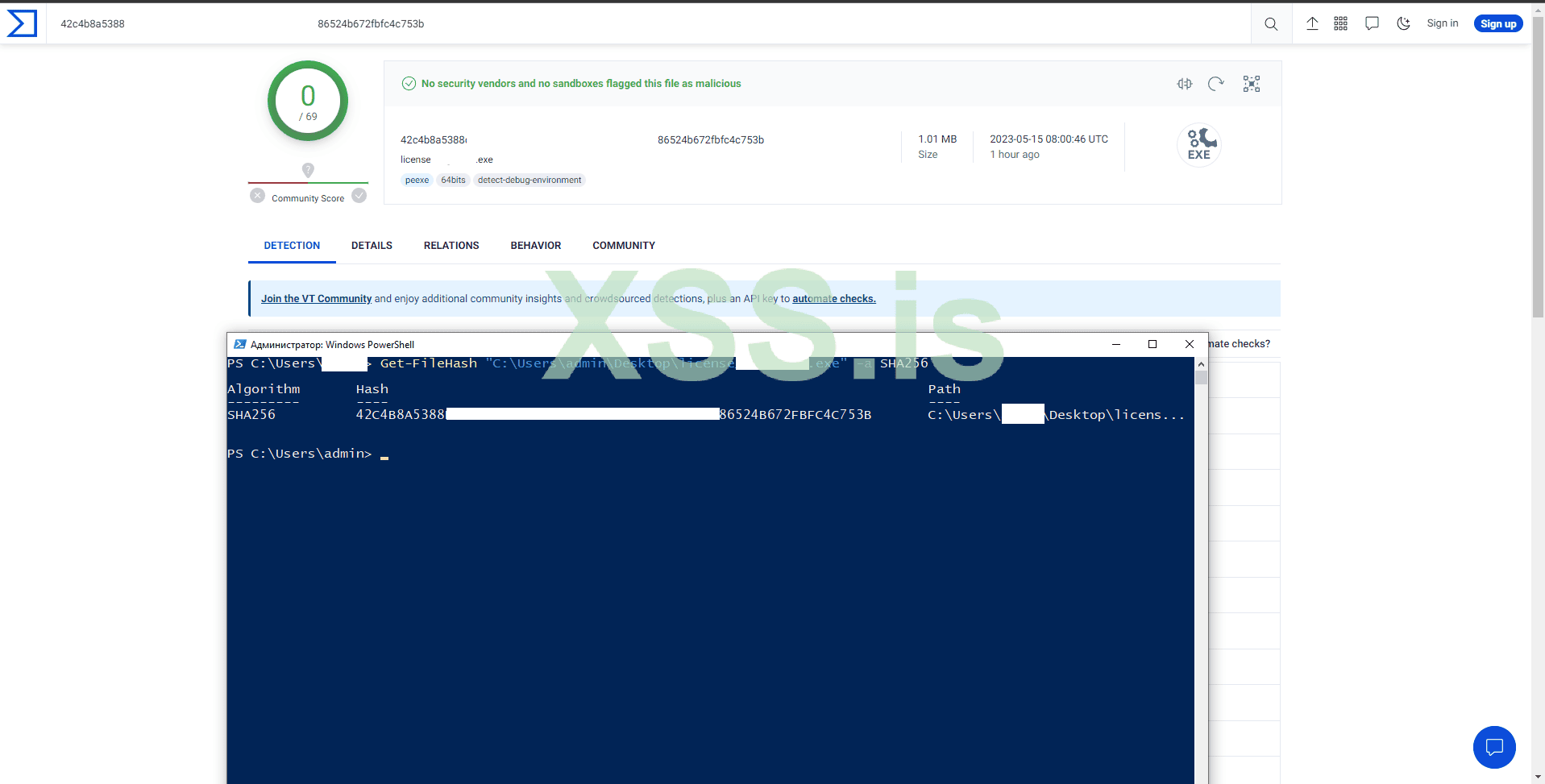
Task: Click the PowerShell icon in the title bar
Action: [x=239, y=344]
